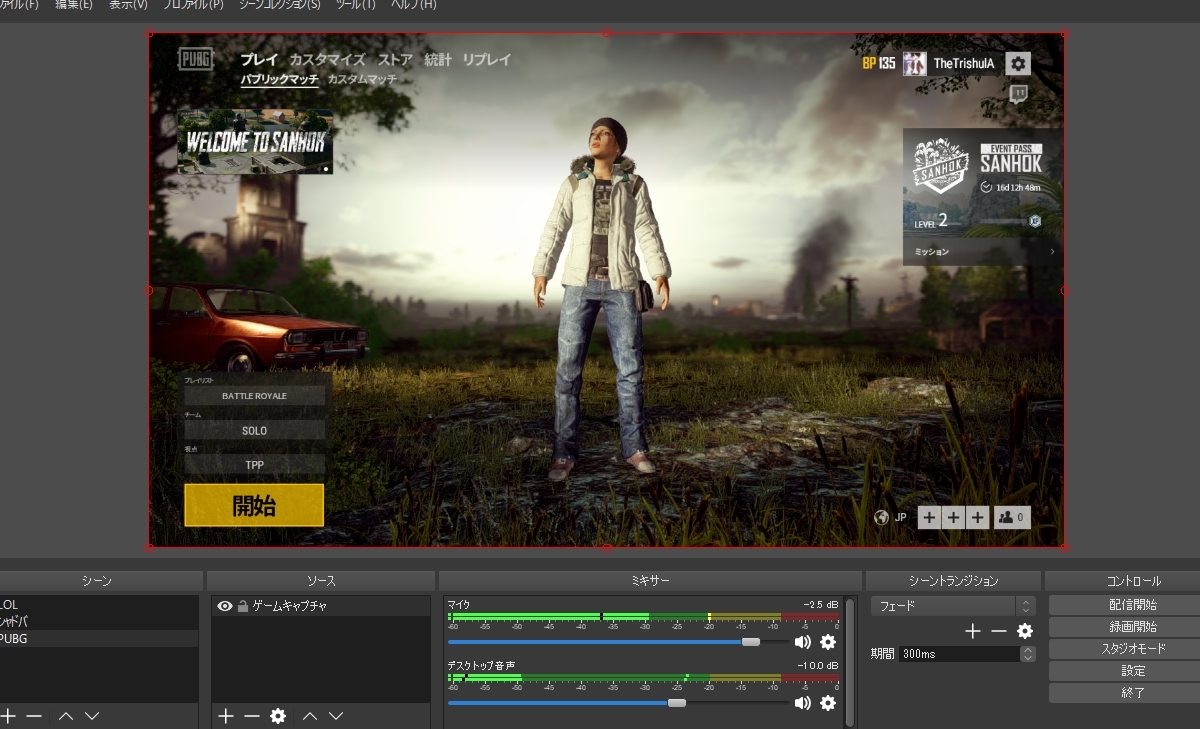Add a new scene with plus icon

tap(8, 715)
